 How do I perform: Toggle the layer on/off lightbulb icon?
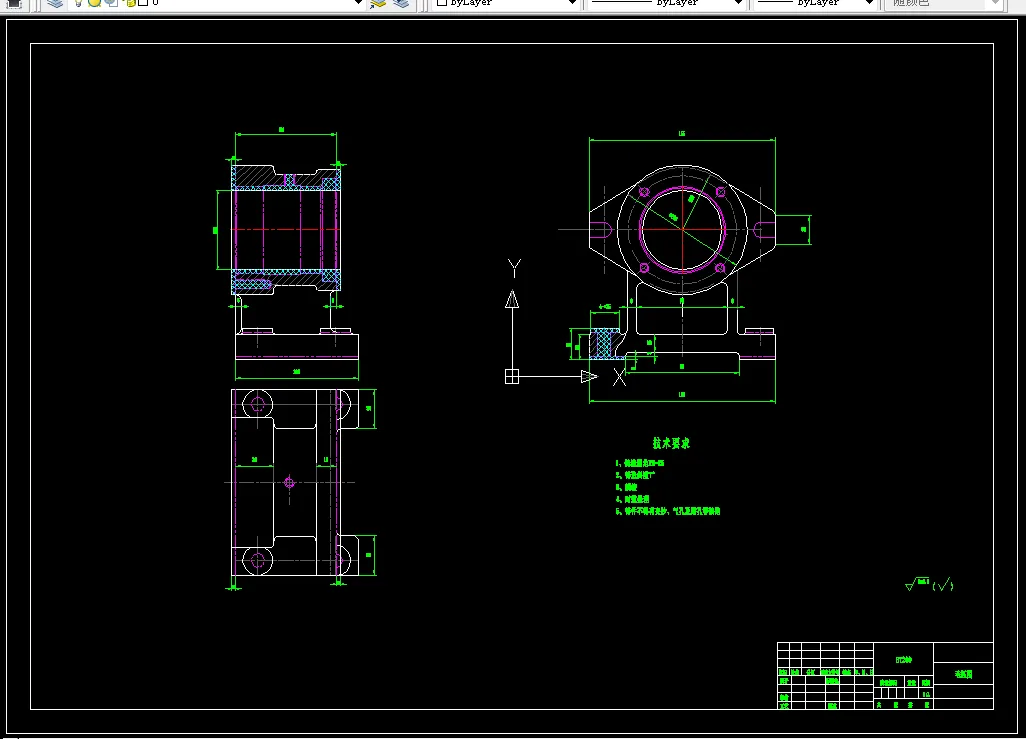pos(79,3)
